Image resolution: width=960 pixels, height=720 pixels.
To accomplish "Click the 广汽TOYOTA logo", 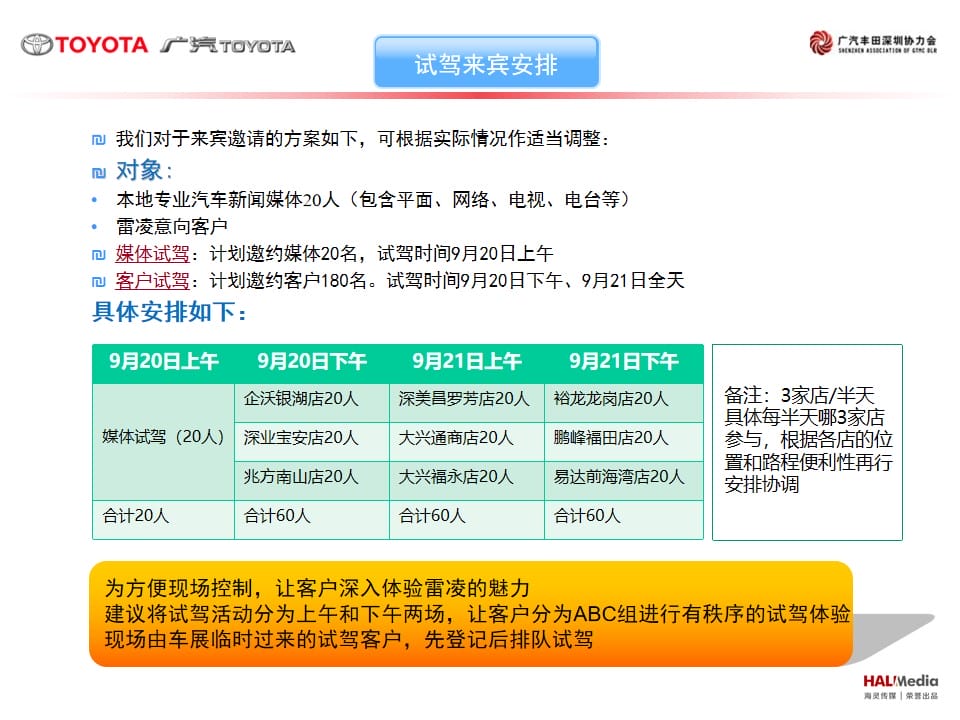I will [x=228, y=45].
